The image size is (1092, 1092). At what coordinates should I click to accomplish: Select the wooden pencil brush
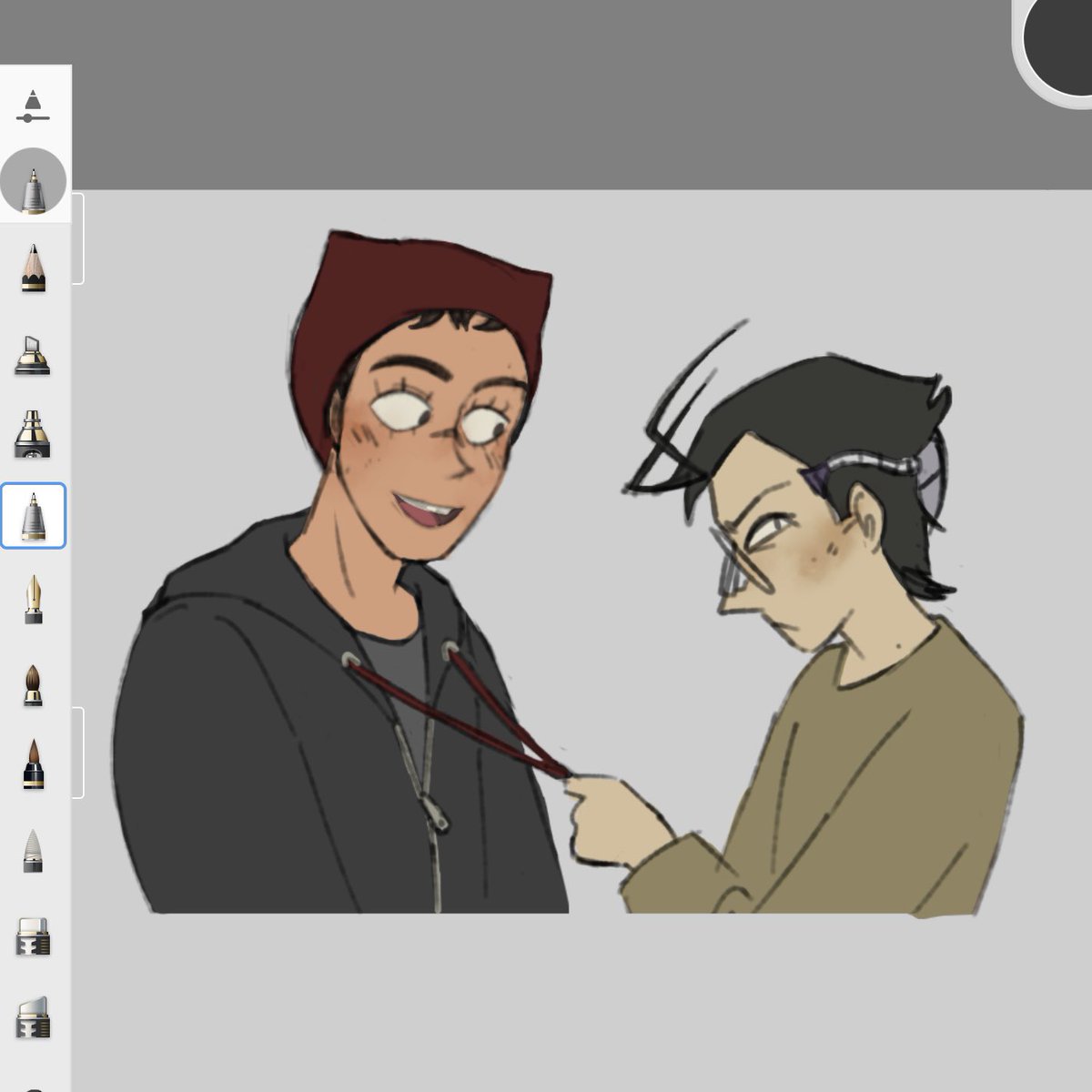click(x=34, y=268)
